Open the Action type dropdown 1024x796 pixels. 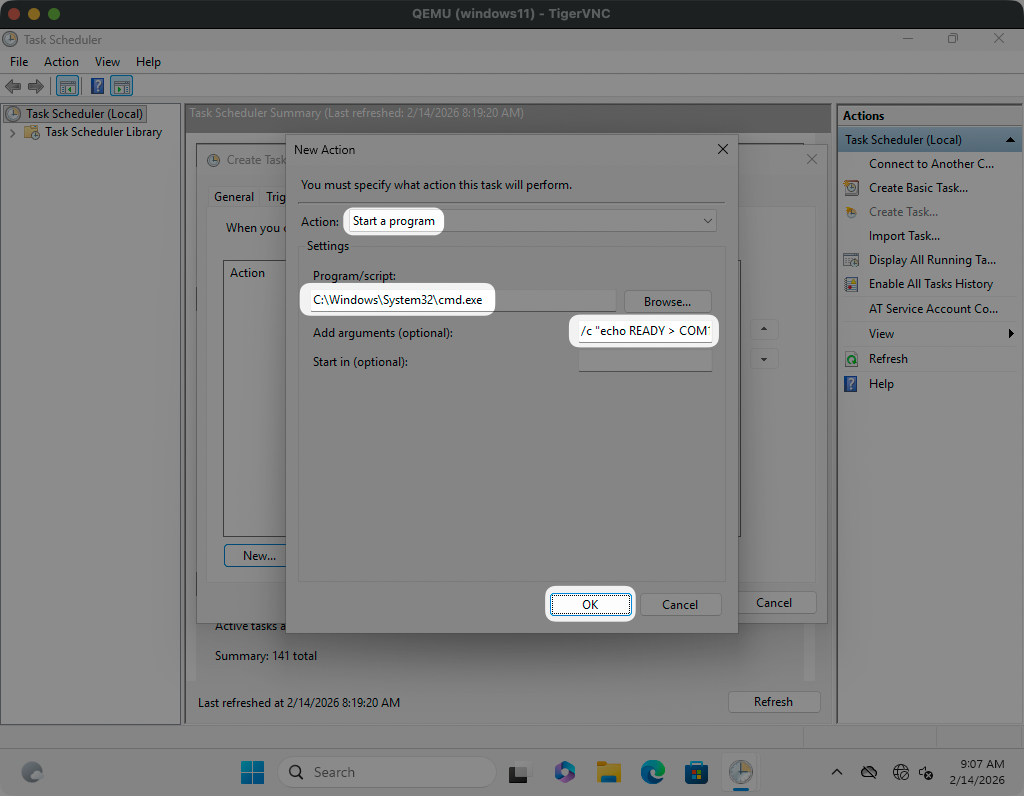click(530, 221)
